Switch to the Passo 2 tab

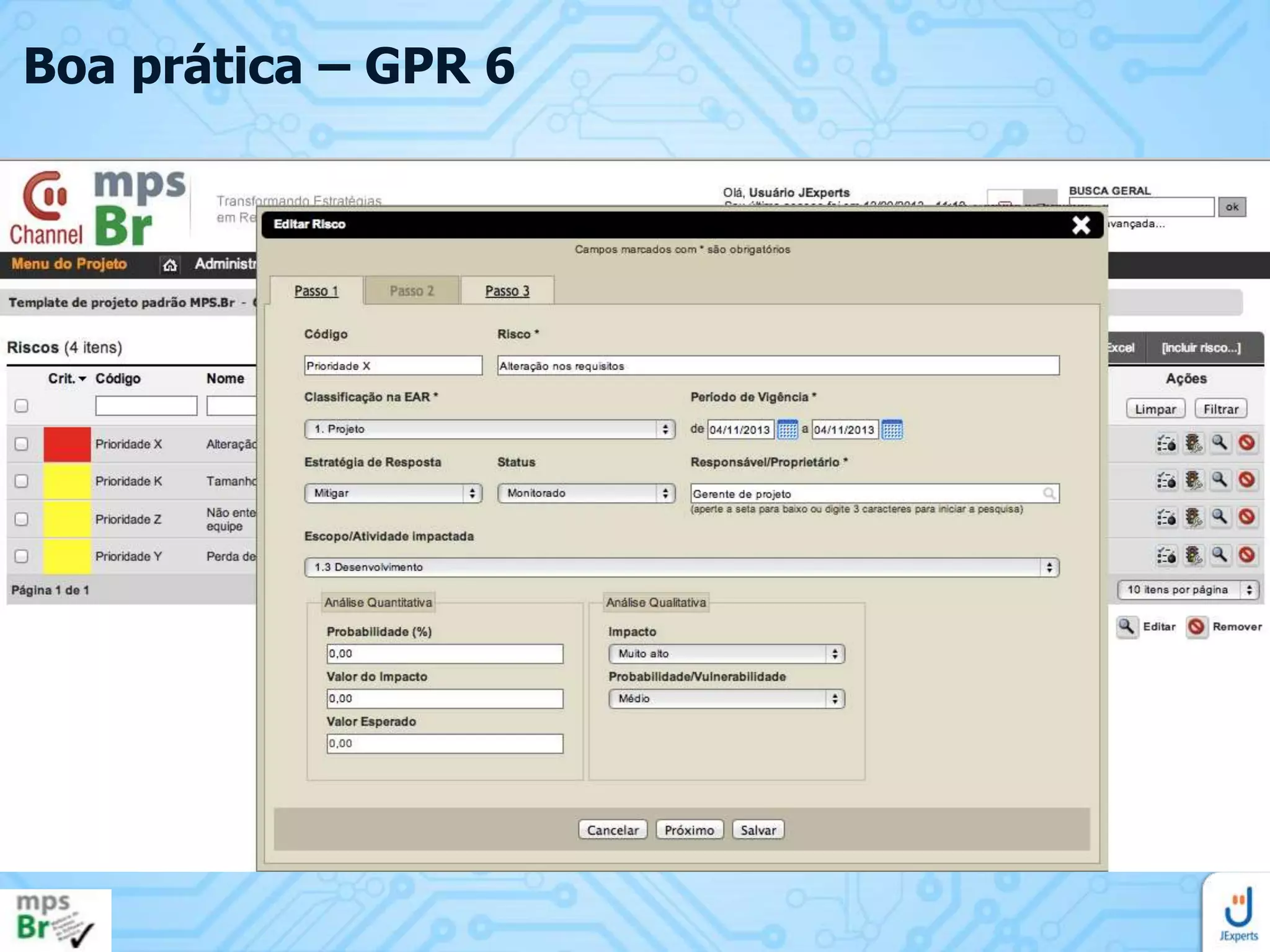tap(412, 291)
